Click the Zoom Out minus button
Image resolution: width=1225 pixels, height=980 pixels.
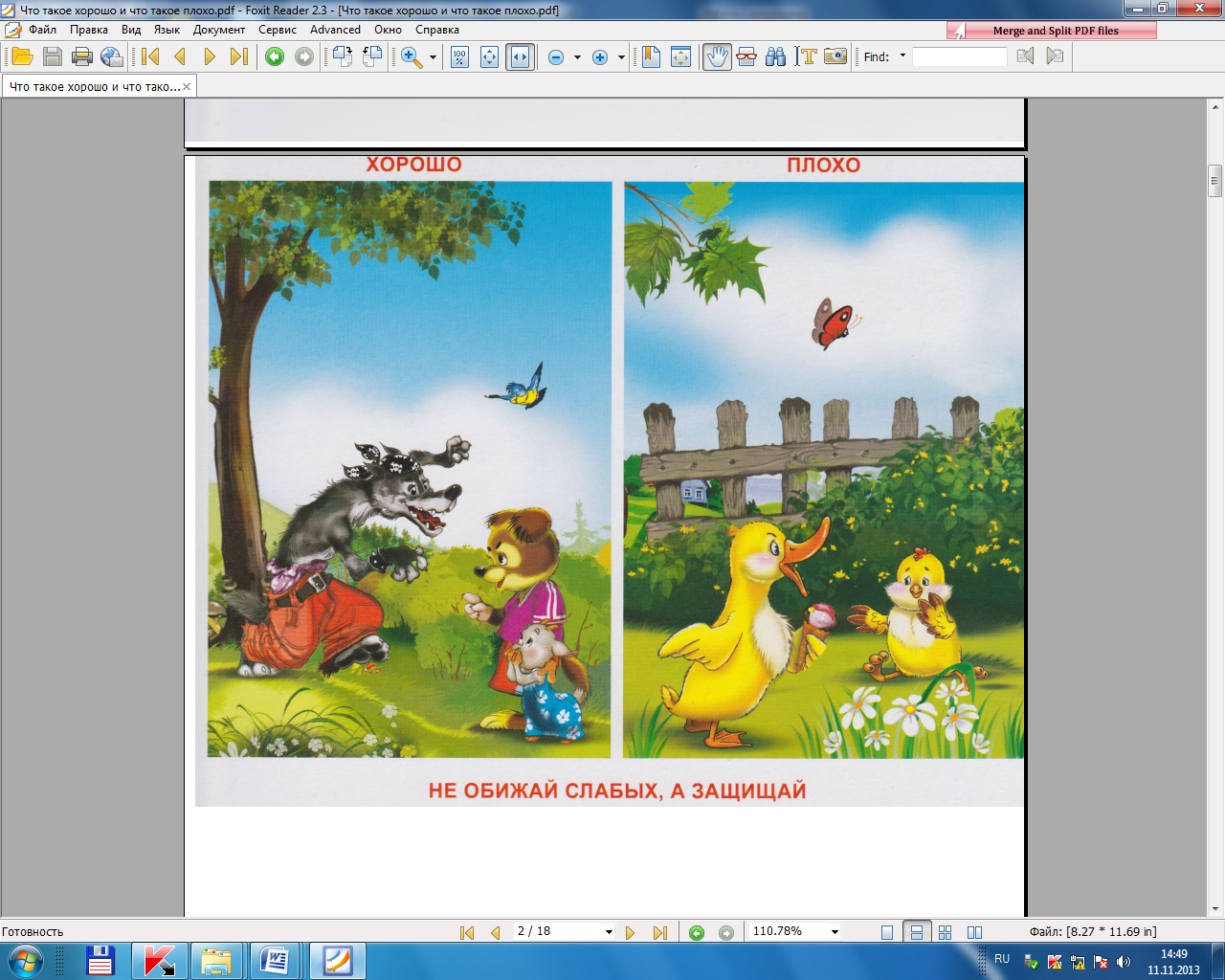[556, 57]
